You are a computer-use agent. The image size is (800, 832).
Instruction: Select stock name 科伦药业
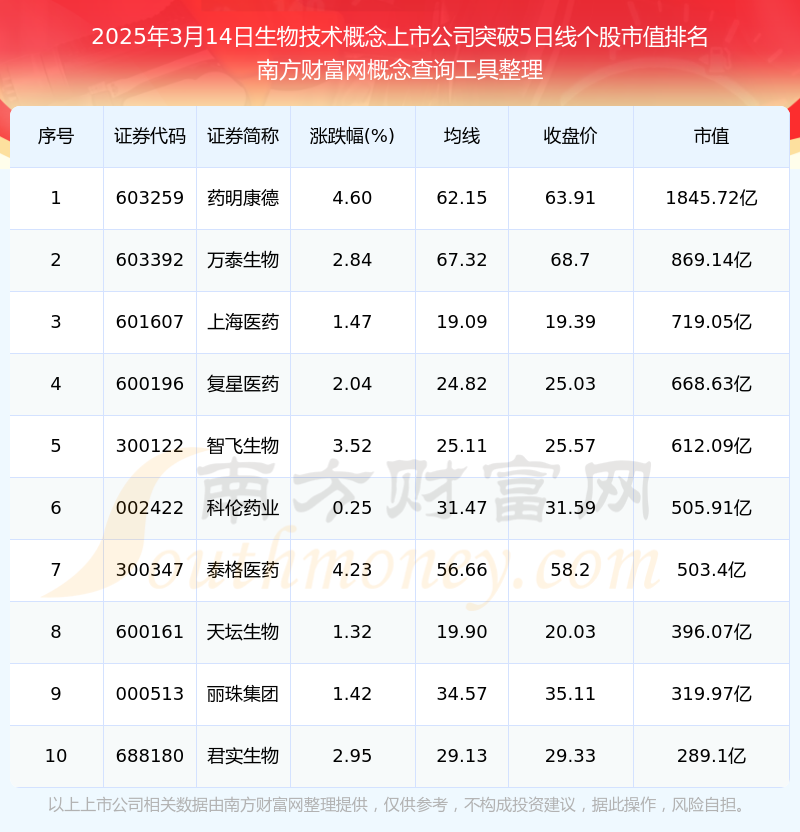[x=243, y=508]
